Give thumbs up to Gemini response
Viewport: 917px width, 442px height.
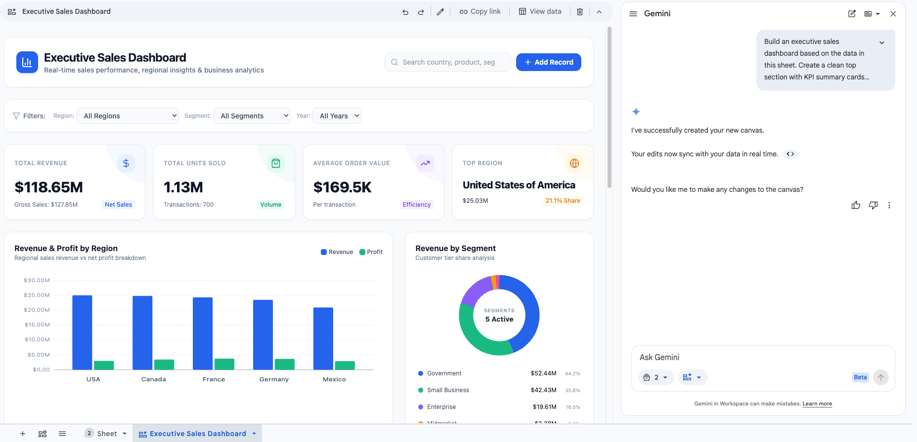(x=856, y=205)
